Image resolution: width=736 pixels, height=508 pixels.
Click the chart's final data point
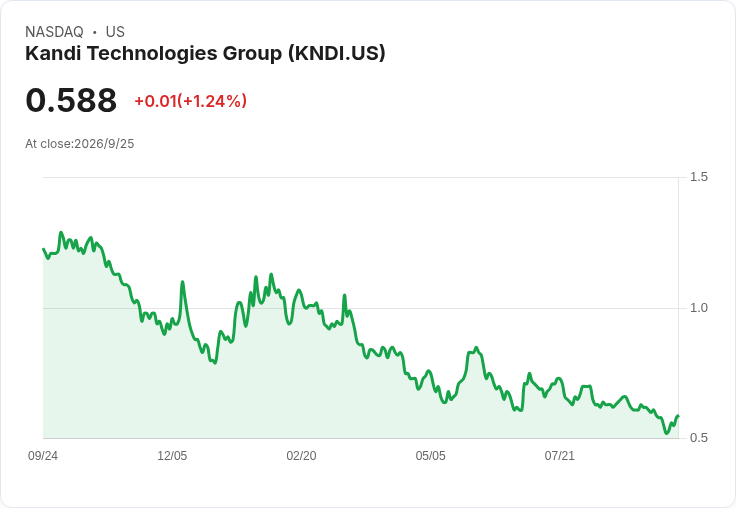click(x=678, y=416)
